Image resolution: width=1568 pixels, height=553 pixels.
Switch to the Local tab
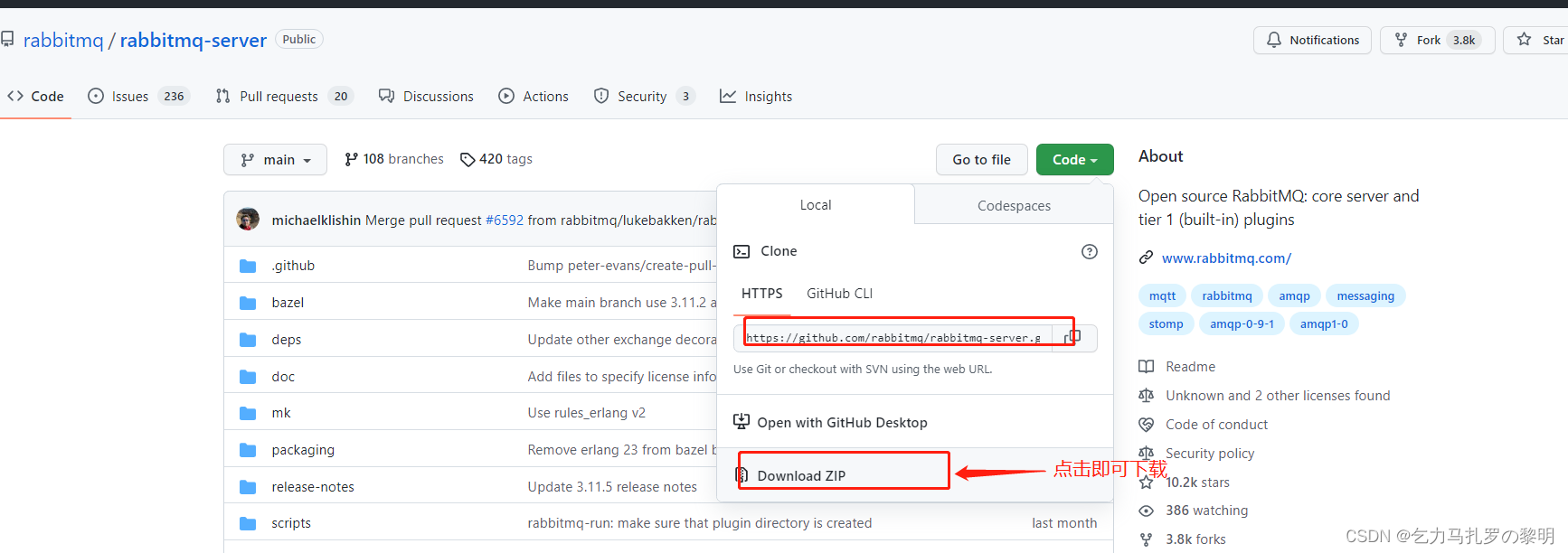coord(816,205)
